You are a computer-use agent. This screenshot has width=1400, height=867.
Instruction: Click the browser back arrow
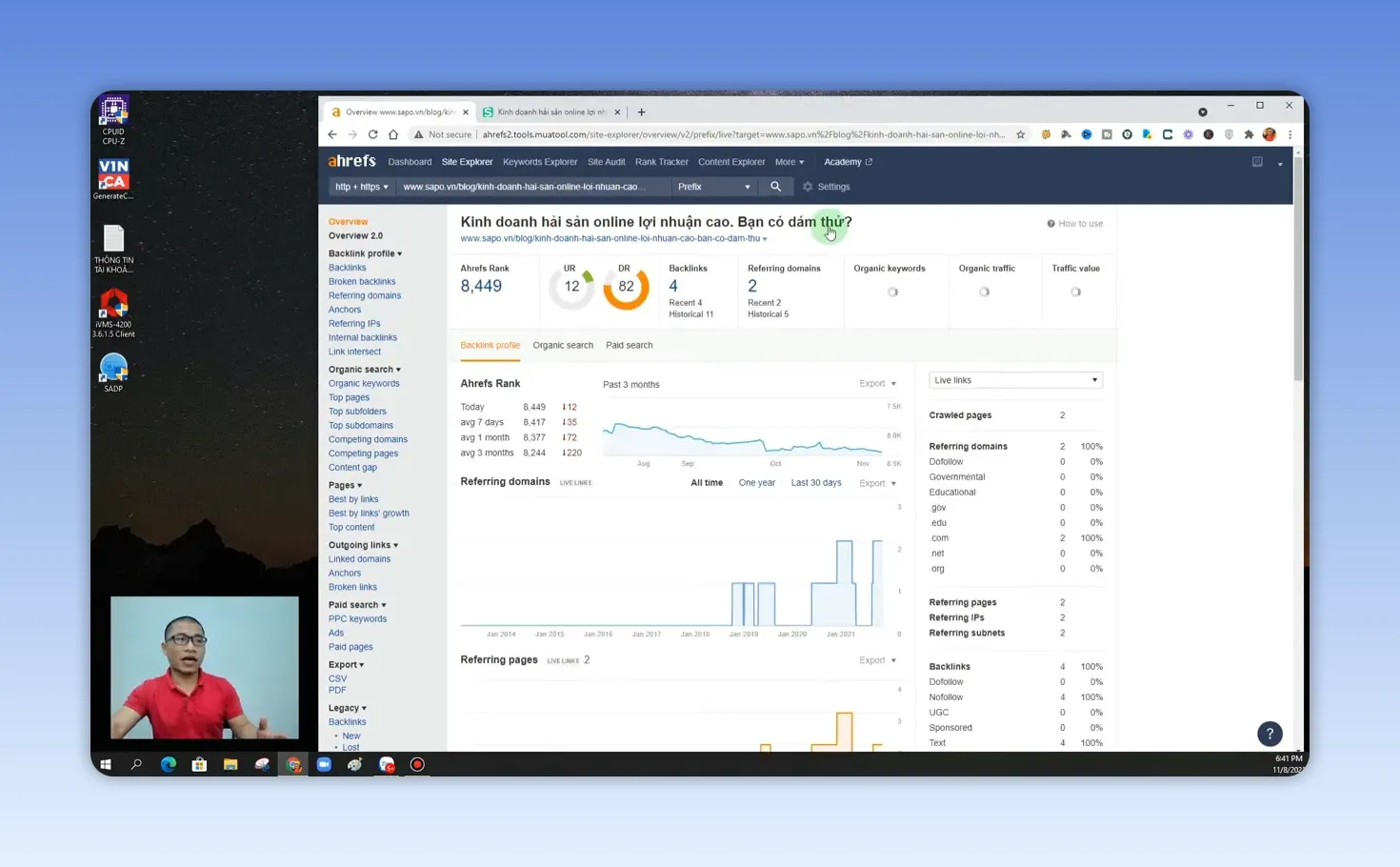pyautogui.click(x=332, y=134)
